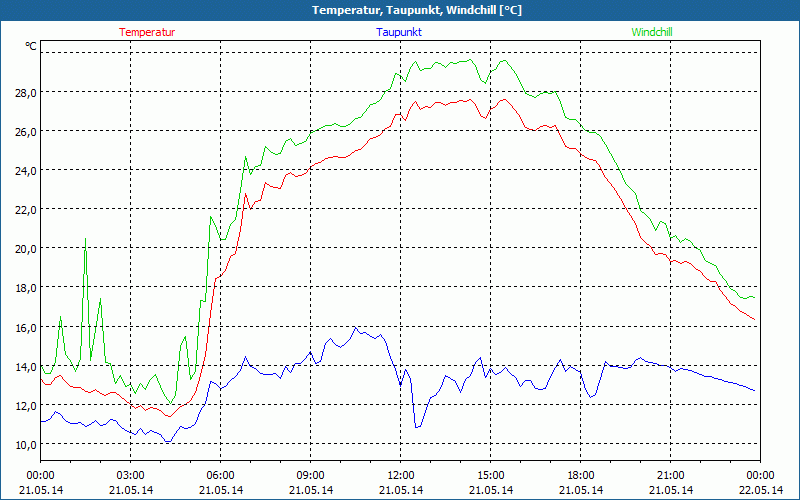Viewport: 800px width, 500px height.
Task: Click the 12:00 time label on the x-axis
Action: 401,476
